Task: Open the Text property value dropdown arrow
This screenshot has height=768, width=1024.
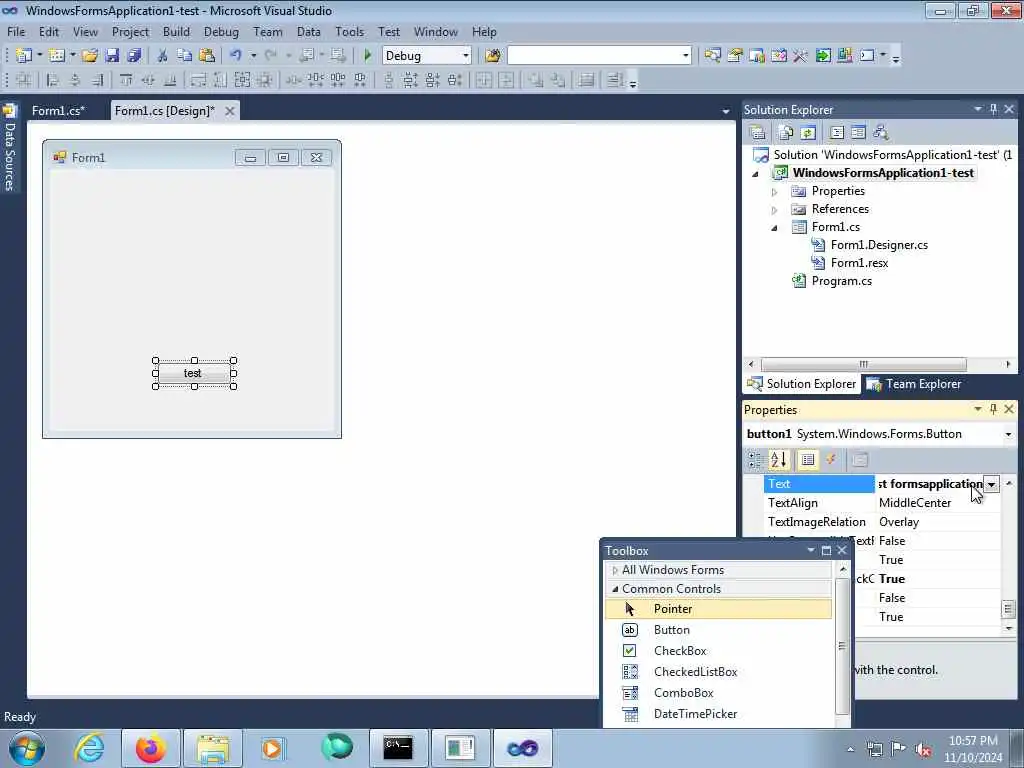Action: pyautogui.click(x=991, y=484)
